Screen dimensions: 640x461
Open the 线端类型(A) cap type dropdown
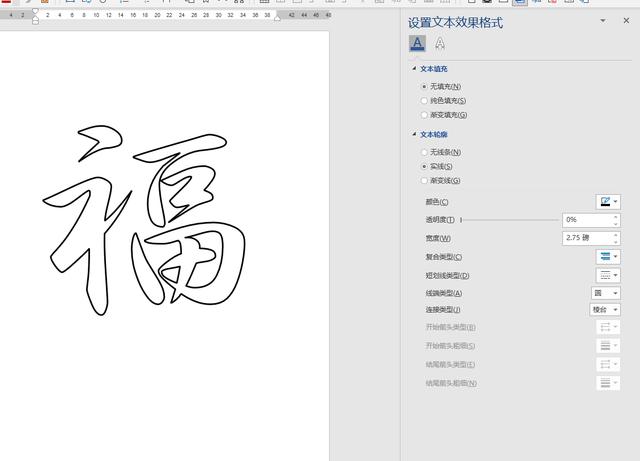606,293
